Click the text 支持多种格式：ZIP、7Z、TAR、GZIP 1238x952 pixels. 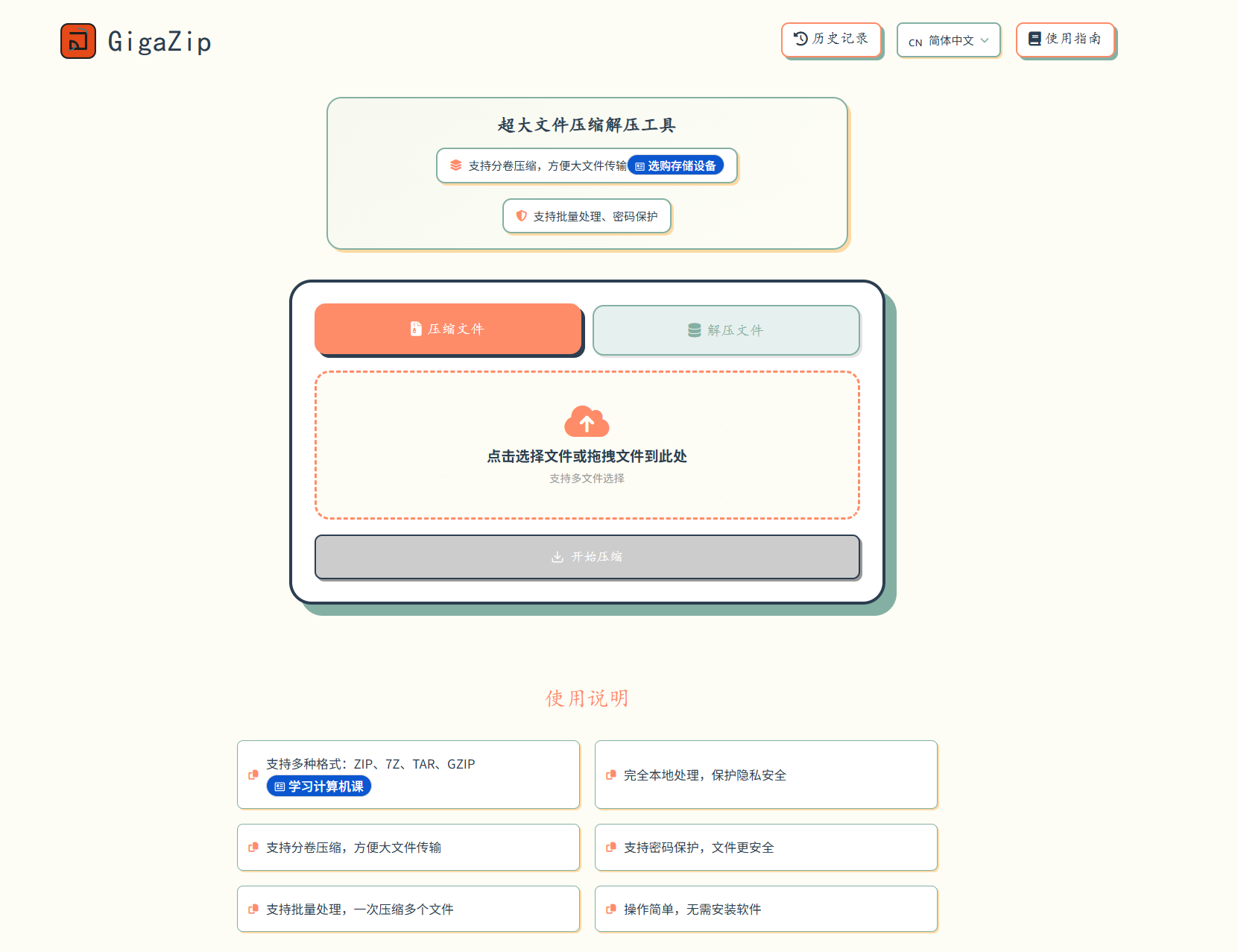coord(370,764)
